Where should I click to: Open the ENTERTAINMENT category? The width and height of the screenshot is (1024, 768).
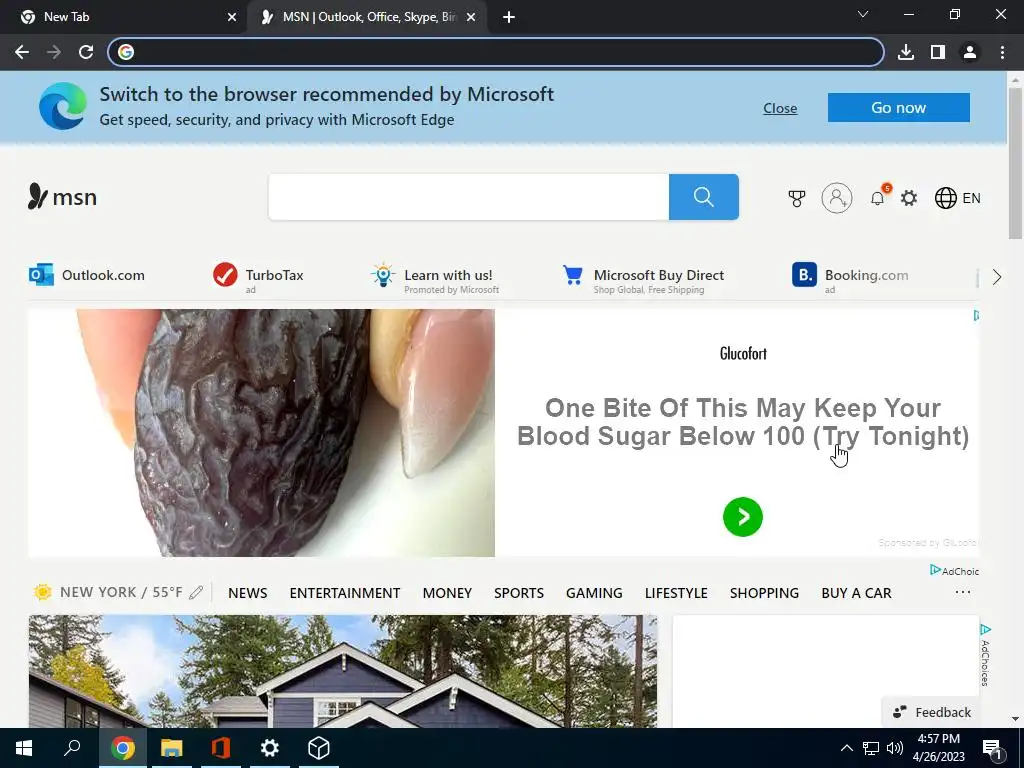[x=345, y=593]
